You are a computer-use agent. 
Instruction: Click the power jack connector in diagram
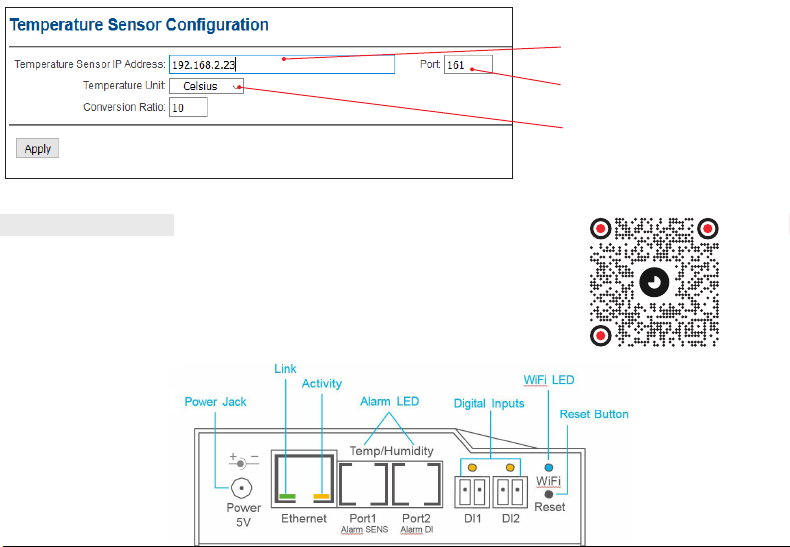241,488
